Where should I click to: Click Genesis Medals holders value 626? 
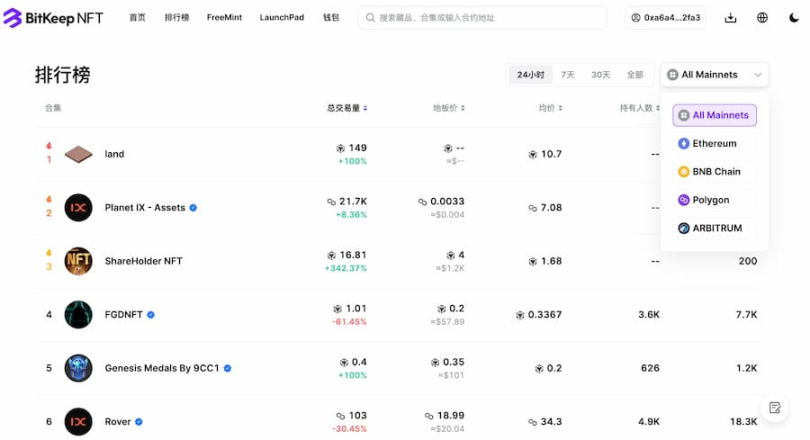650,368
